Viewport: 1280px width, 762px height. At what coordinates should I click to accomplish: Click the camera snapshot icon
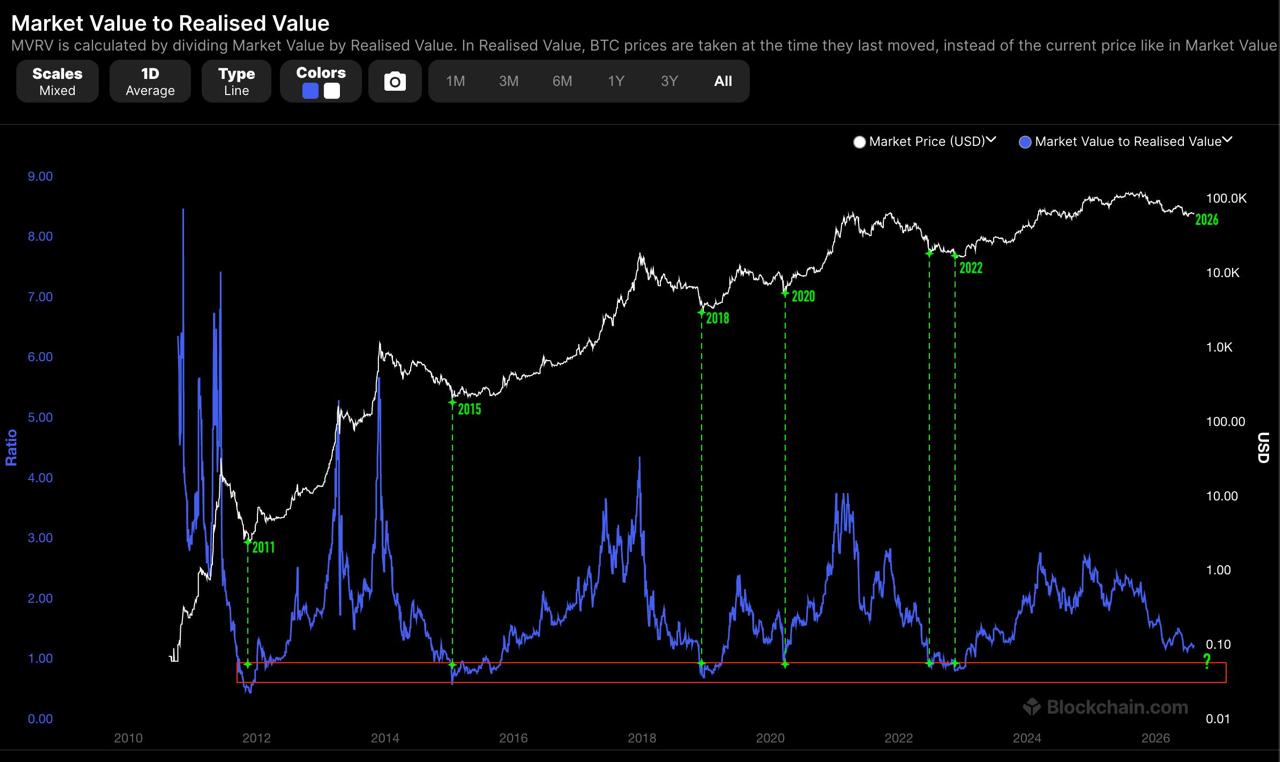pyautogui.click(x=395, y=82)
